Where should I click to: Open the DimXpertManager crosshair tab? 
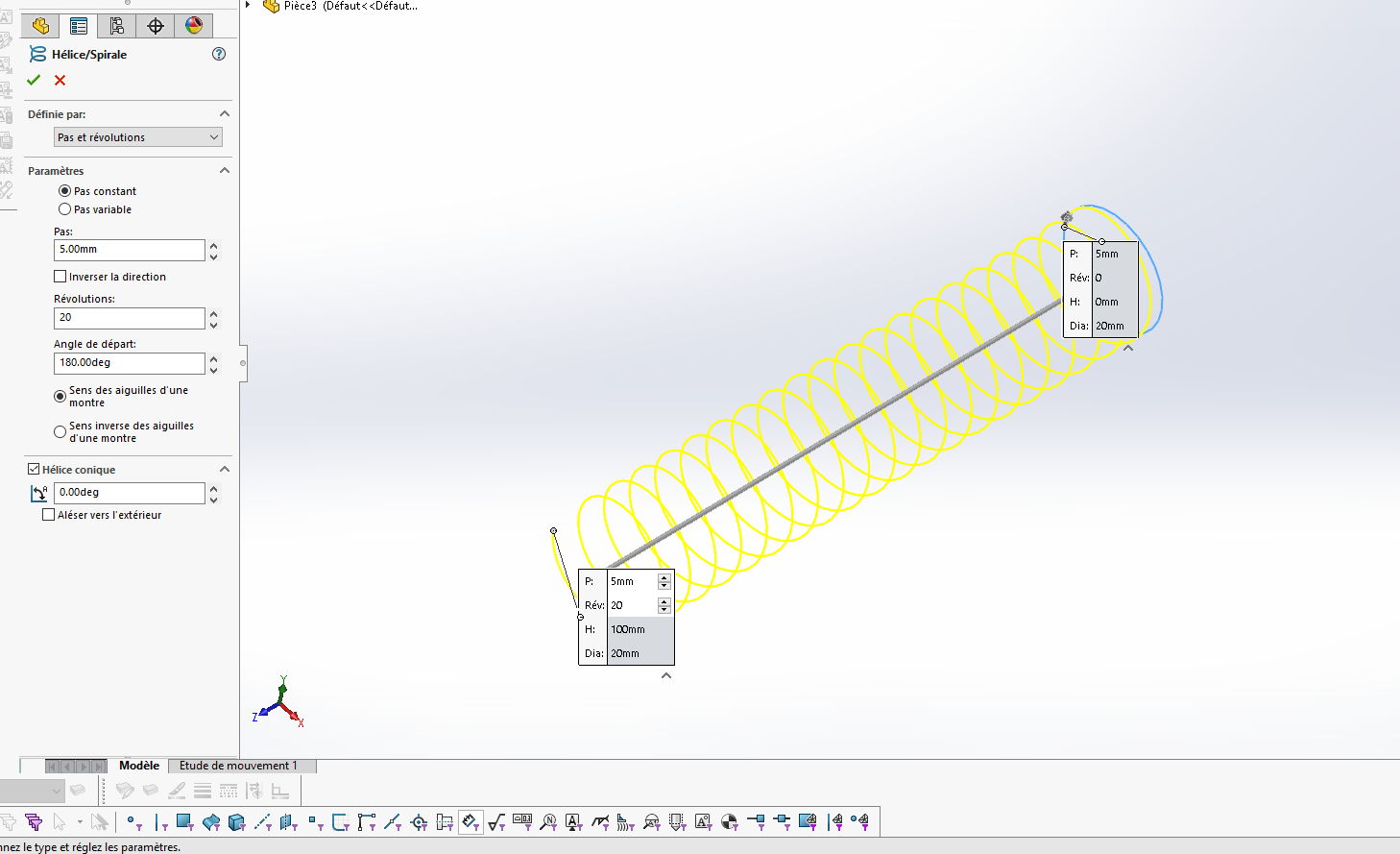(x=156, y=26)
